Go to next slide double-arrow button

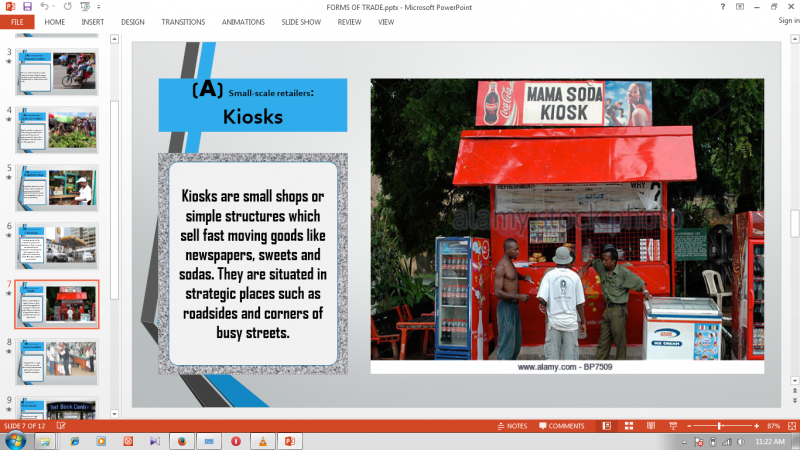click(794, 401)
